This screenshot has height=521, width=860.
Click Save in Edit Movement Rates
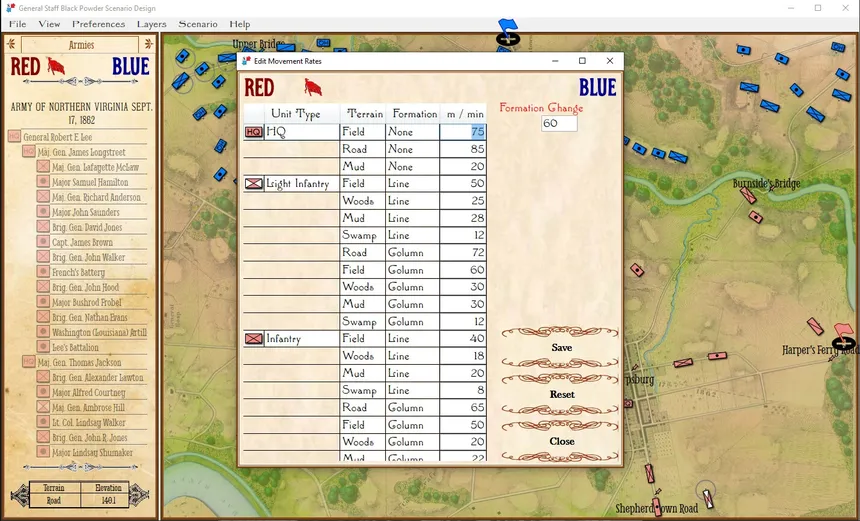tap(562, 347)
